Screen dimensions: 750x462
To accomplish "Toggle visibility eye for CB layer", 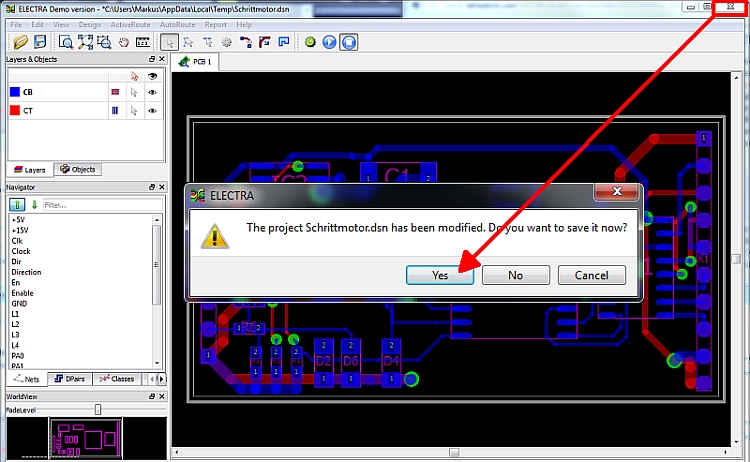I will tap(153, 92).
